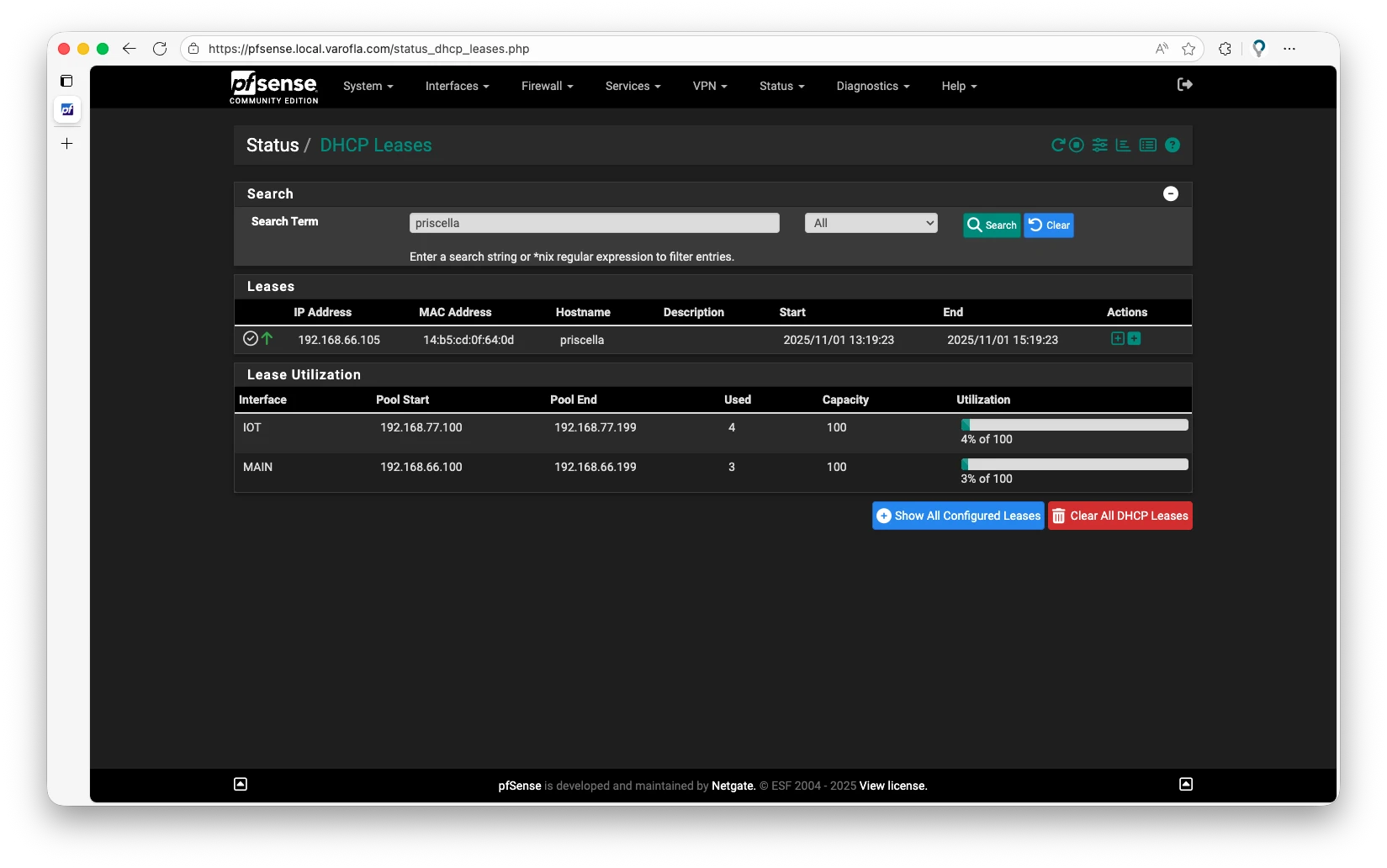Click the teal help question mark icon
The width and height of the screenshot is (1387, 868).
click(1173, 145)
